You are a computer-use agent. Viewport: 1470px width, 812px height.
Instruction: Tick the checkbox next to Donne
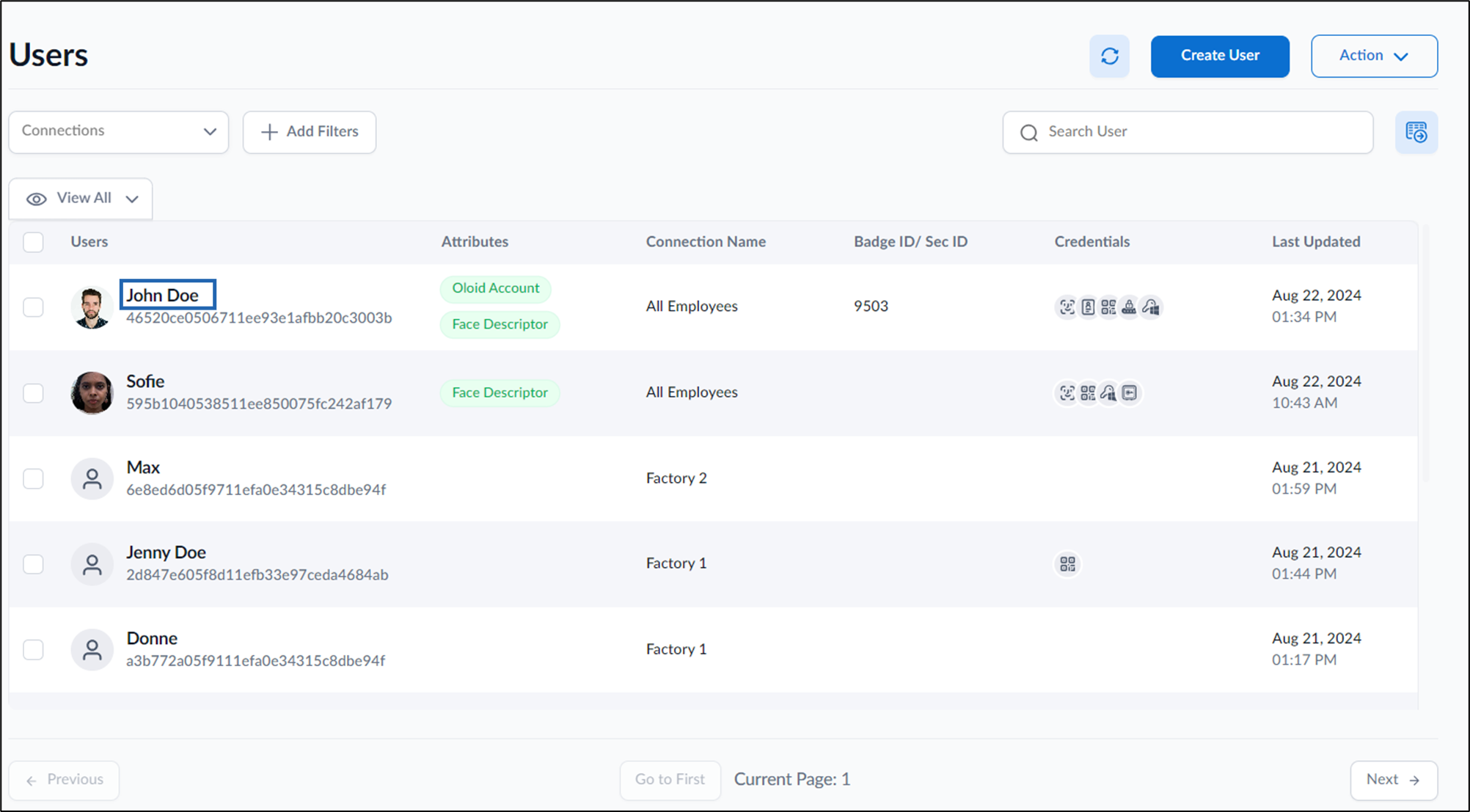(x=33, y=650)
